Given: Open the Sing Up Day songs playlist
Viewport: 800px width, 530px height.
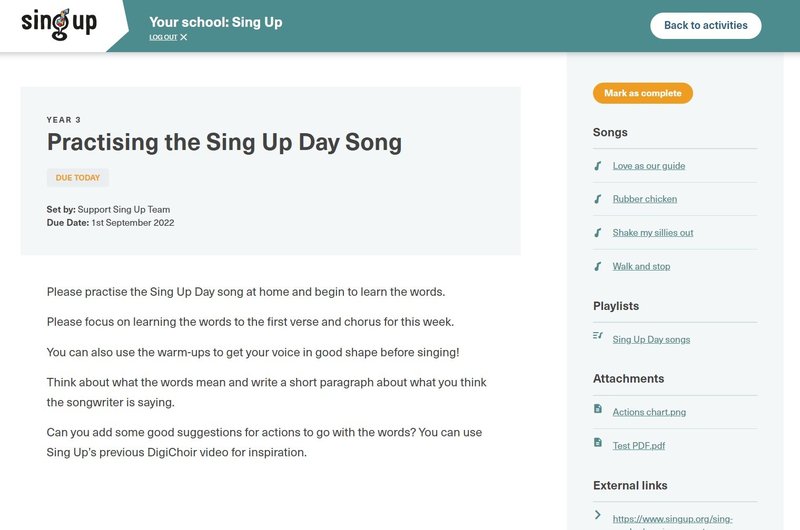Looking at the screenshot, I should (x=651, y=339).
